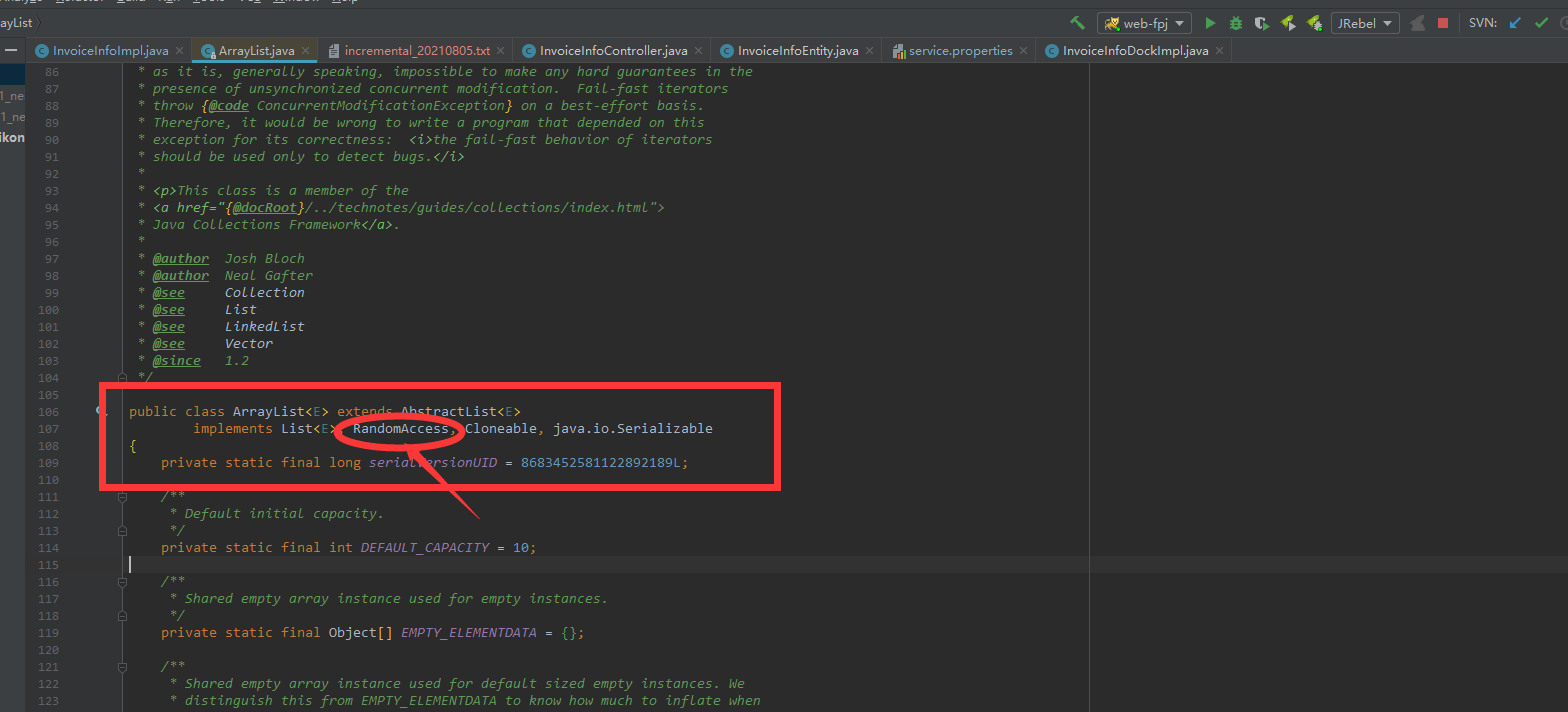Debug with JRebel rocket-bug icon
Image resolution: width=1568 pixels, height=712 pixels.
tap(1314, 23)
